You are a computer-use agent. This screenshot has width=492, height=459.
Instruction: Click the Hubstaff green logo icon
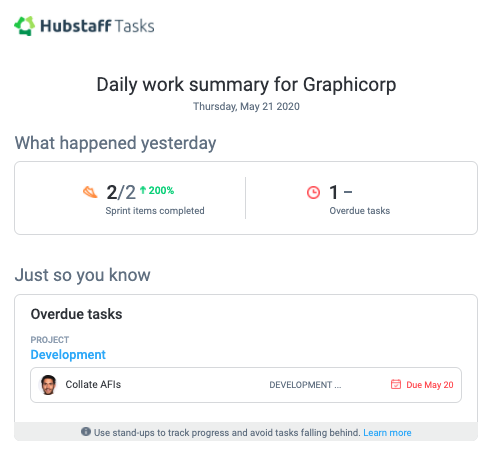(25, 26)
